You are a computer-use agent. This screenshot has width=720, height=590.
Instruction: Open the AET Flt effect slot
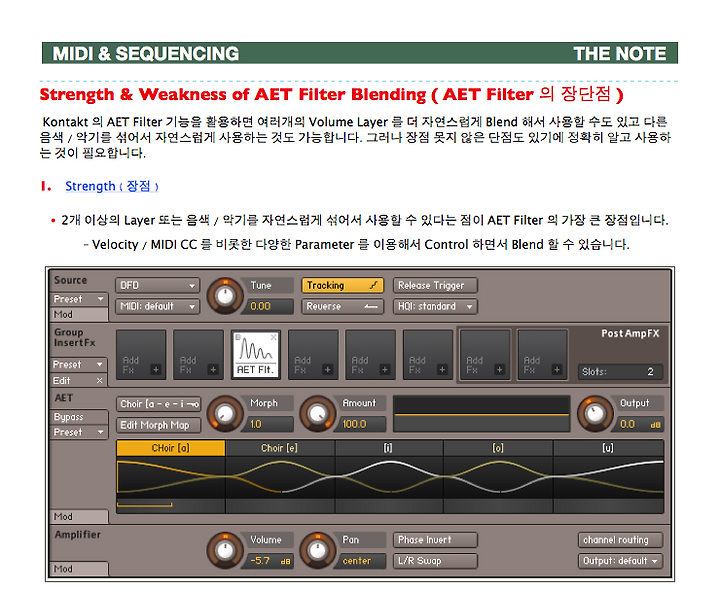pyautogui.click(x=256, y=355)
